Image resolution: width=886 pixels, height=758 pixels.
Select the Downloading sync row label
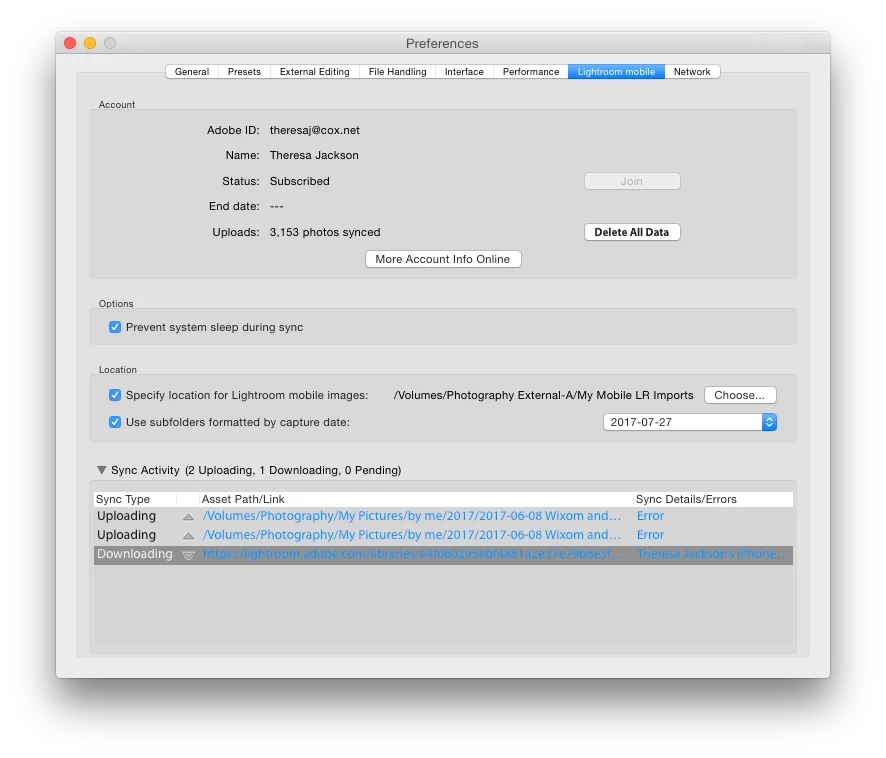point(134,554)
